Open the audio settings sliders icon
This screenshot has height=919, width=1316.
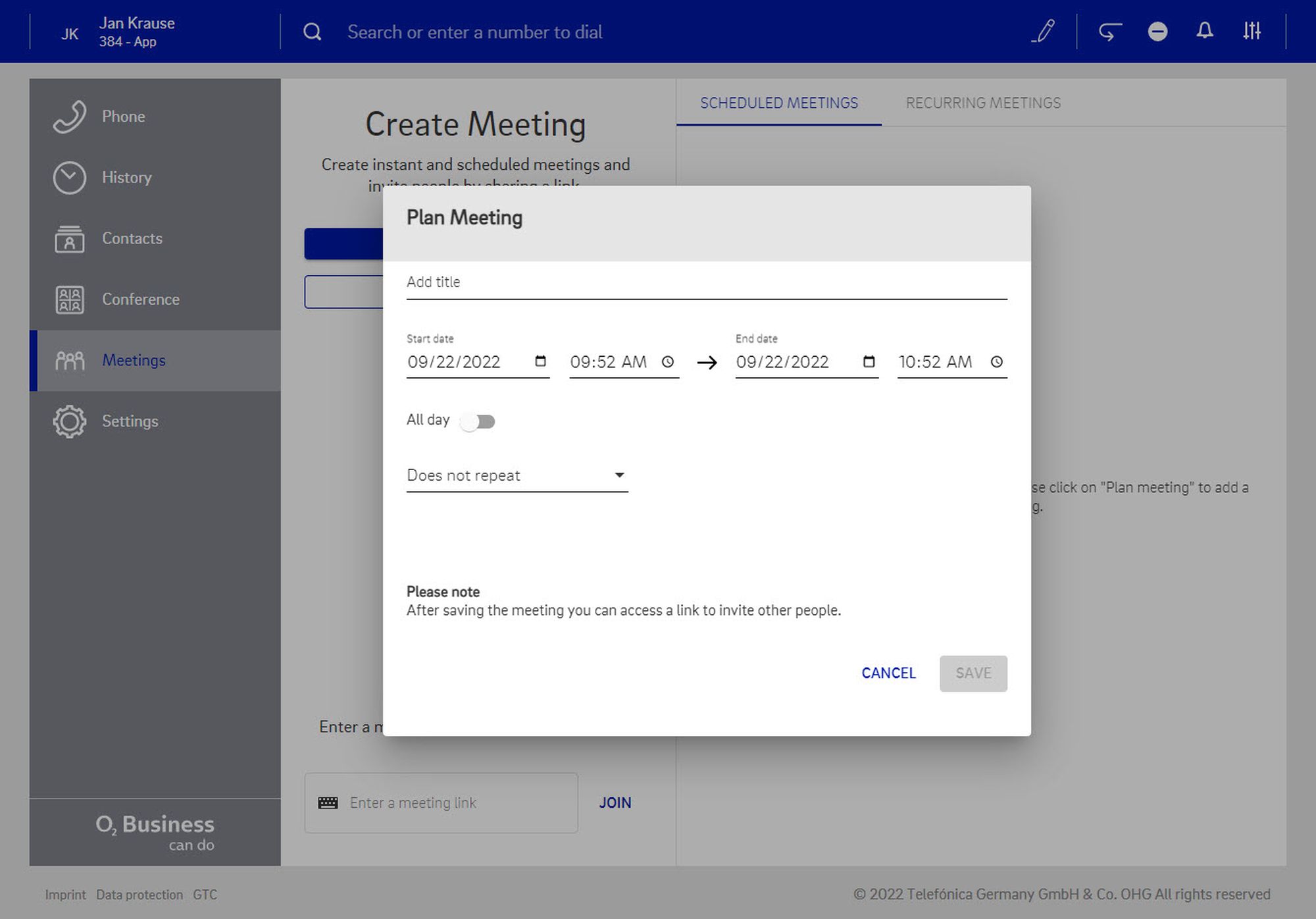1252,31
